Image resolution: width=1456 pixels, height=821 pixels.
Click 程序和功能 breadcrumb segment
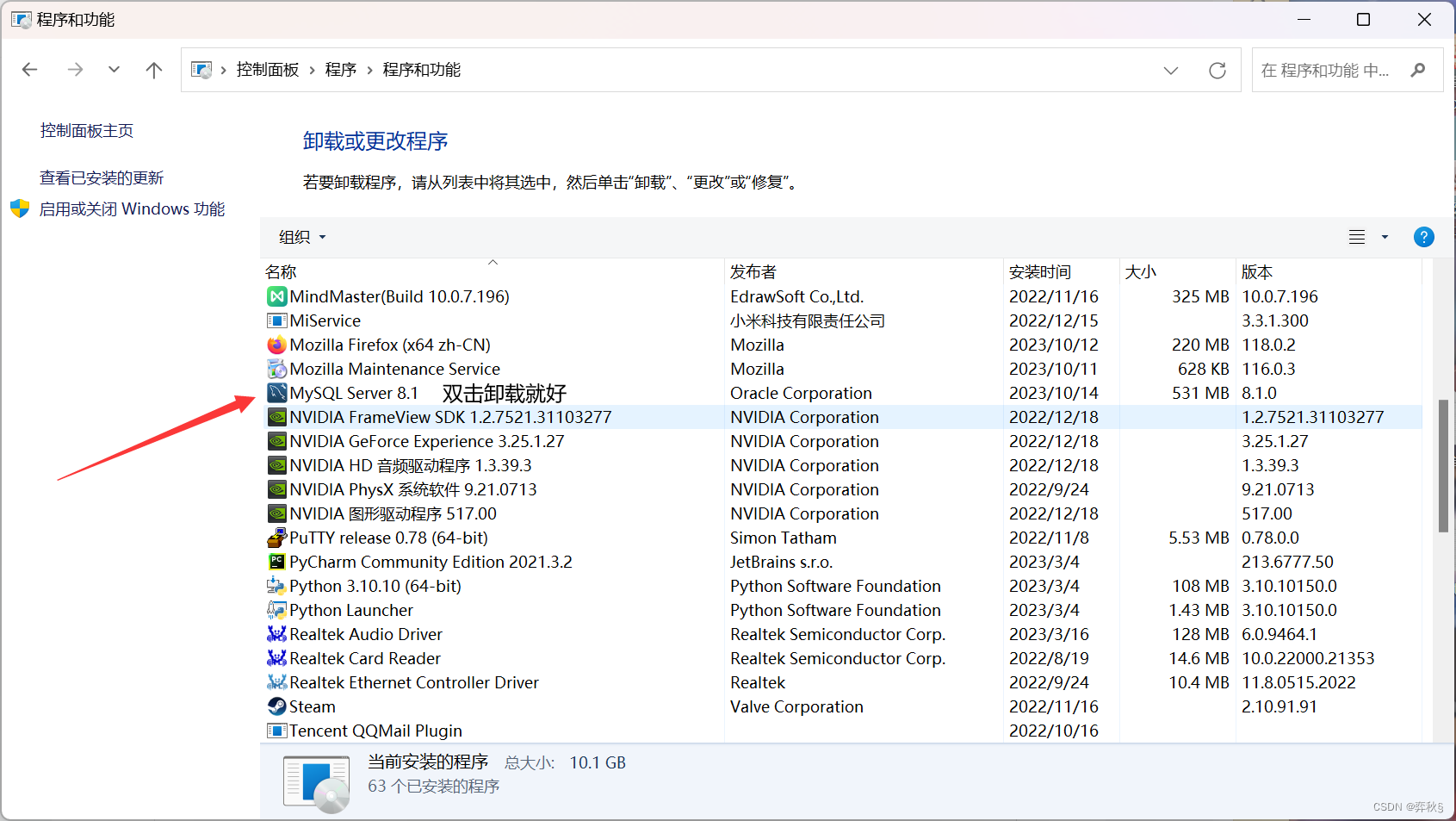pyautogui.click(x=422, y=70)
